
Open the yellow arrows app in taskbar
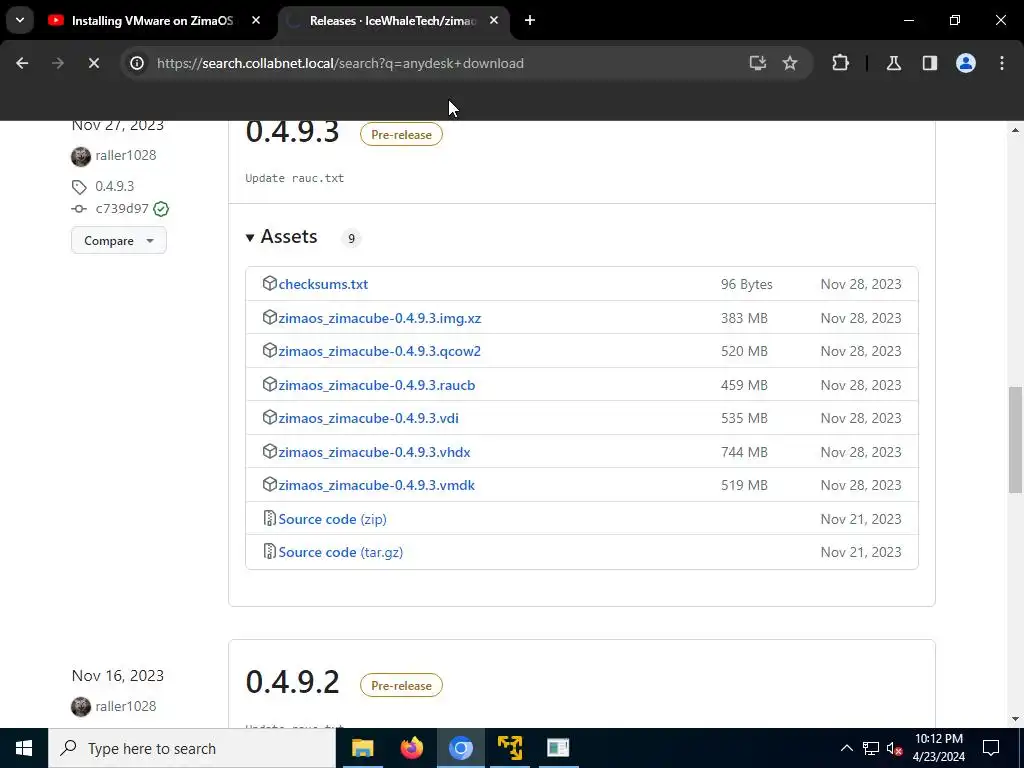tap(509, 748)
